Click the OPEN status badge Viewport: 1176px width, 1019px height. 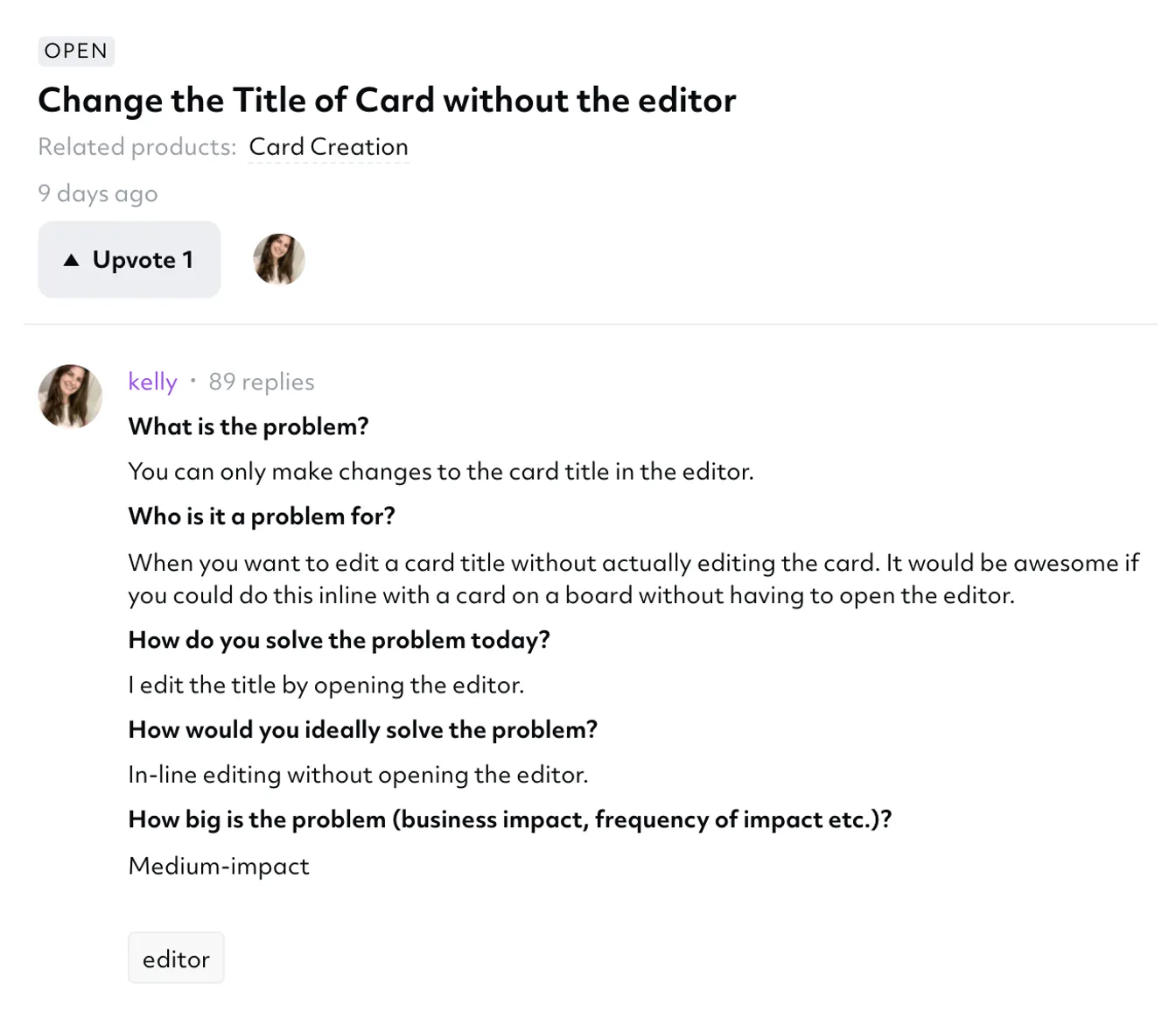[x=76, y=51]
